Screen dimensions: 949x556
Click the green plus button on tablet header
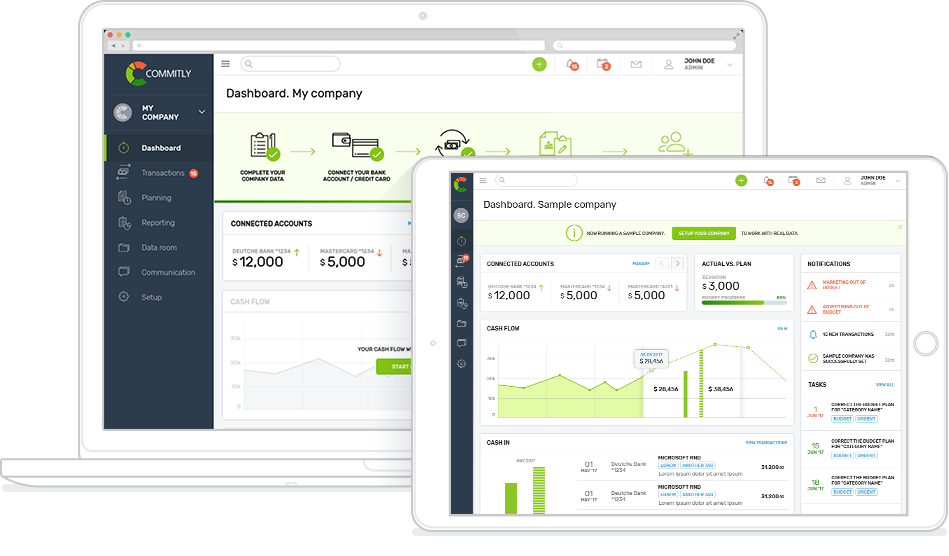[741, 181]
